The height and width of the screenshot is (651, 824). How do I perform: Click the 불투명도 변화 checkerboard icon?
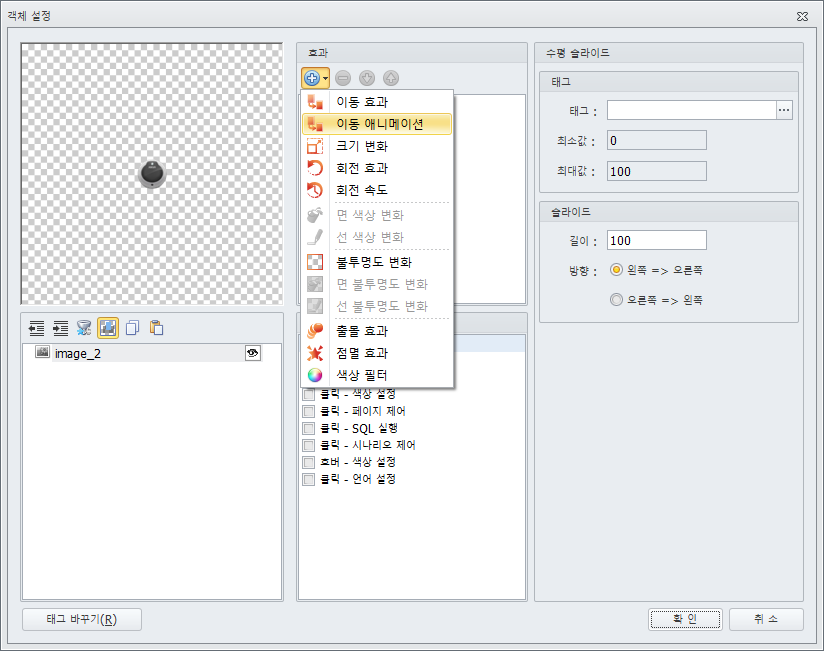pos(315,262)
